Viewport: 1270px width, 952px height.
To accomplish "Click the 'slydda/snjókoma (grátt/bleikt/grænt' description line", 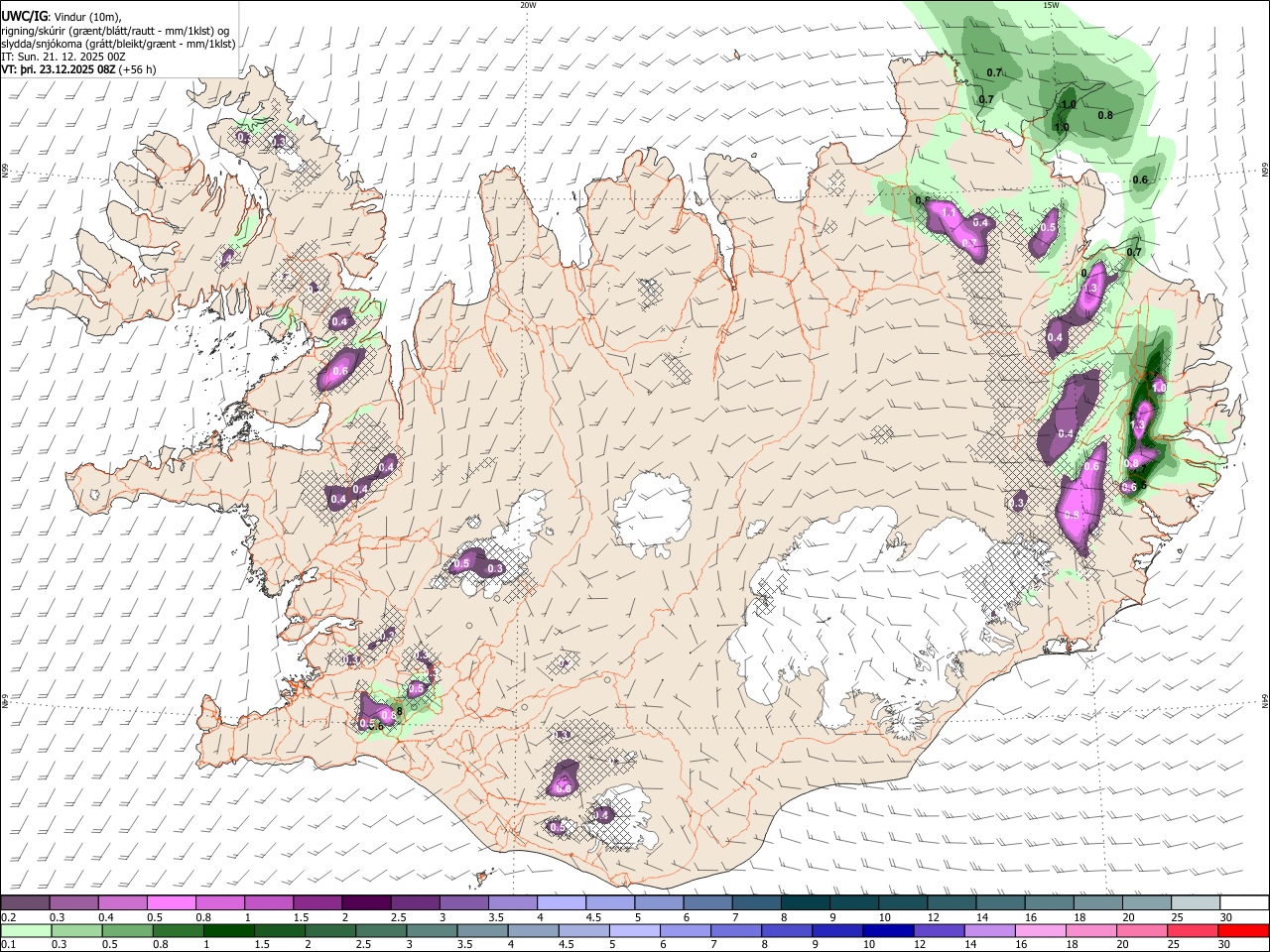I will (x=118, y=44).
